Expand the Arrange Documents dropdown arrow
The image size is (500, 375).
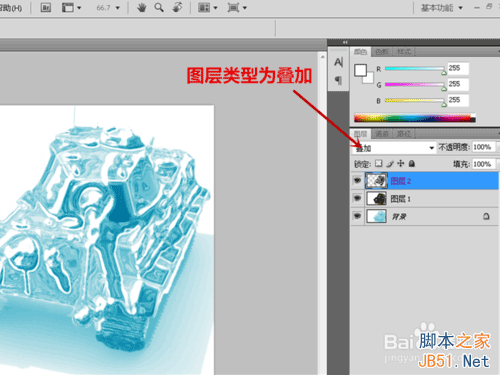(x=215, y=8)
